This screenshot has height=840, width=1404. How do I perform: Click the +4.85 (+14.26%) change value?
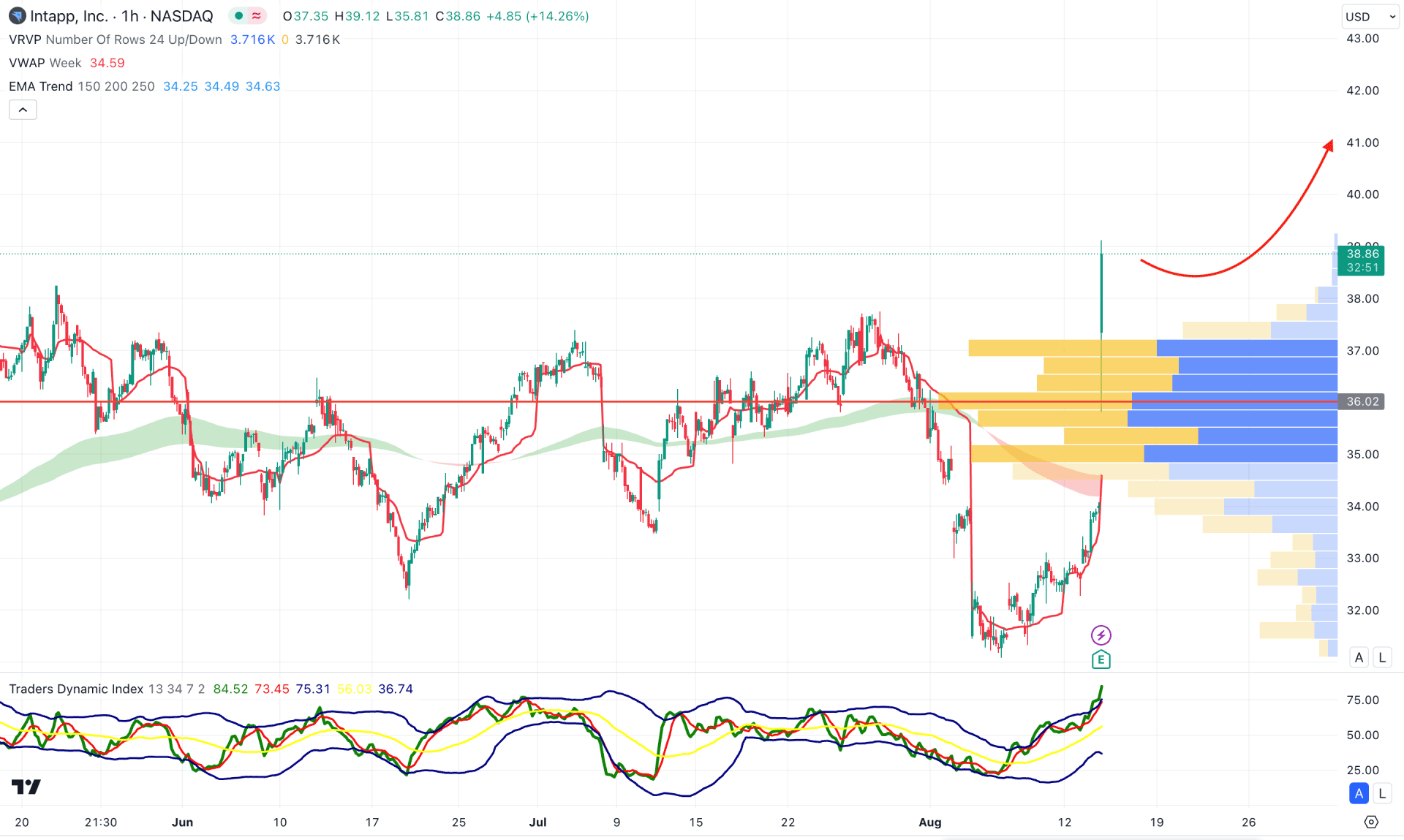coord(537,16)
